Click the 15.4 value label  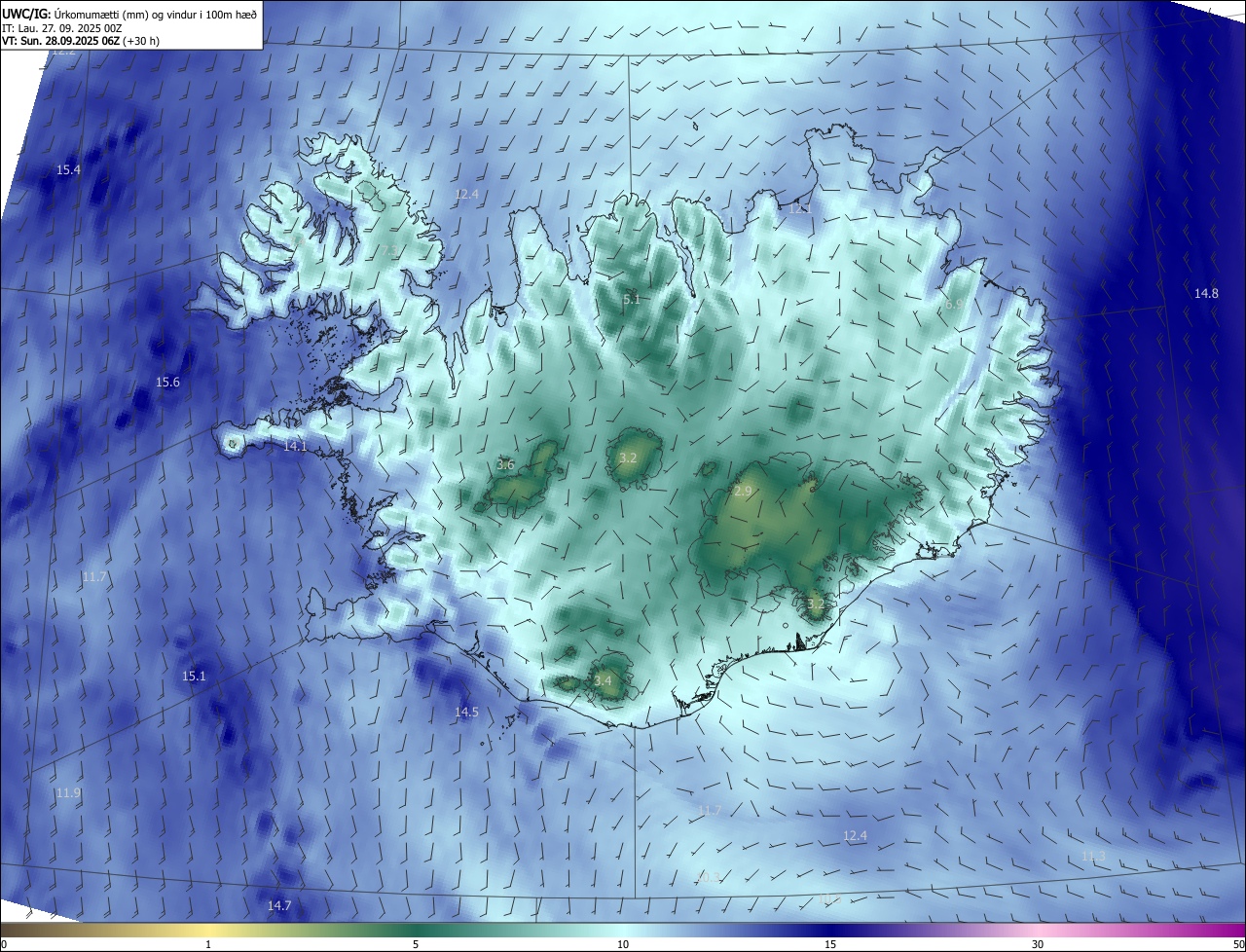click(68, 170)
